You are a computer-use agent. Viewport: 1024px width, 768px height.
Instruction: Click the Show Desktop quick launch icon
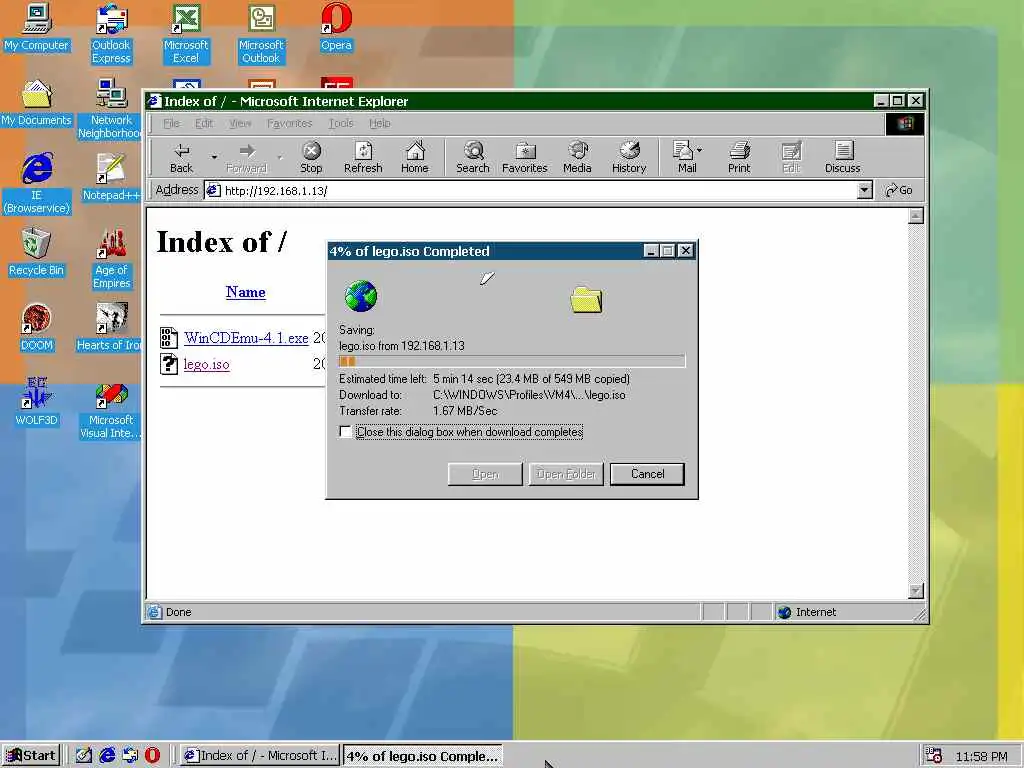click(84, 756)
